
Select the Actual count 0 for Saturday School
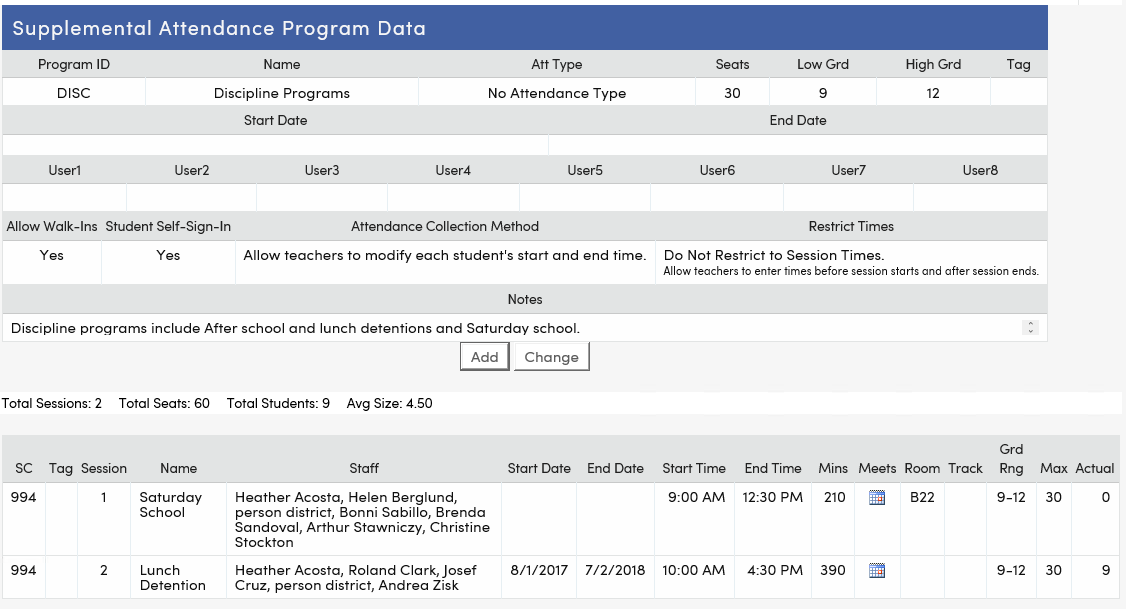tap(1106, 497)
